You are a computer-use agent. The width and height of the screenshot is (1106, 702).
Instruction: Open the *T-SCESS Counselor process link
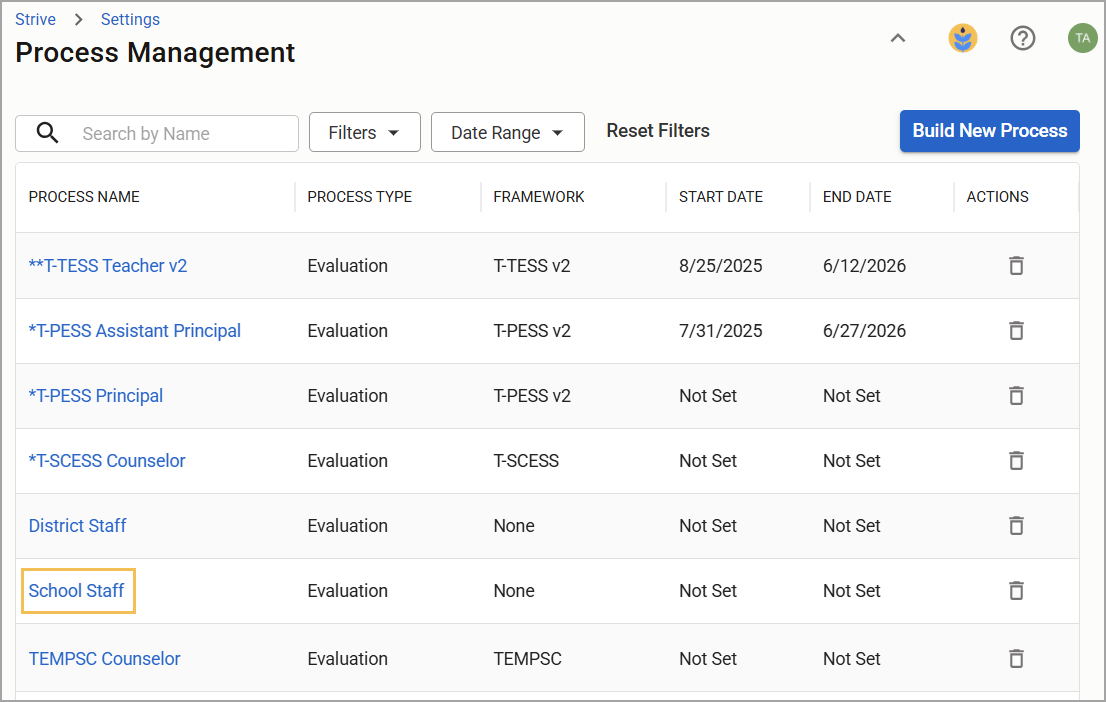107,461
